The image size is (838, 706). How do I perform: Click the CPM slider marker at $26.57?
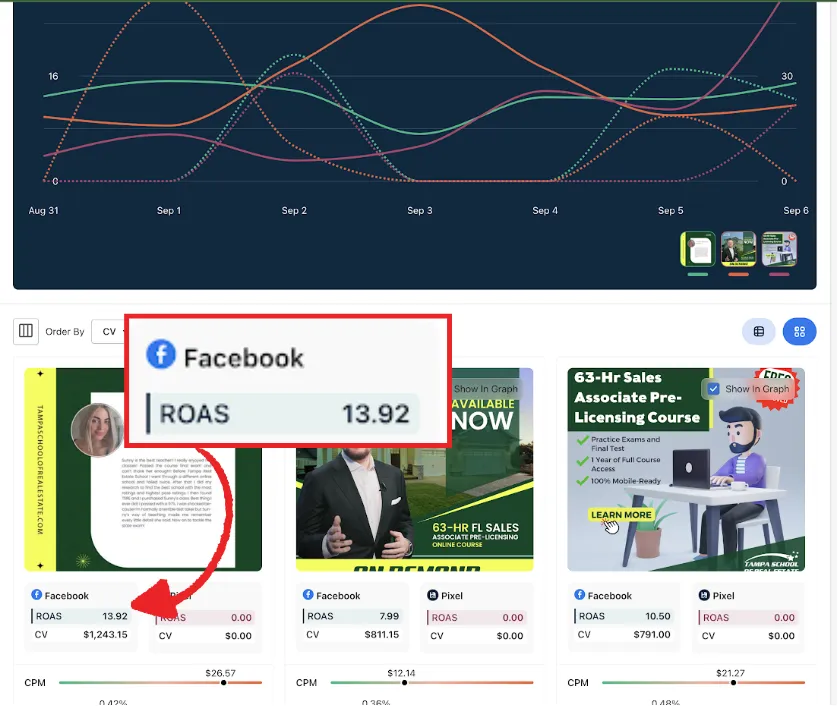click(223, 682)
